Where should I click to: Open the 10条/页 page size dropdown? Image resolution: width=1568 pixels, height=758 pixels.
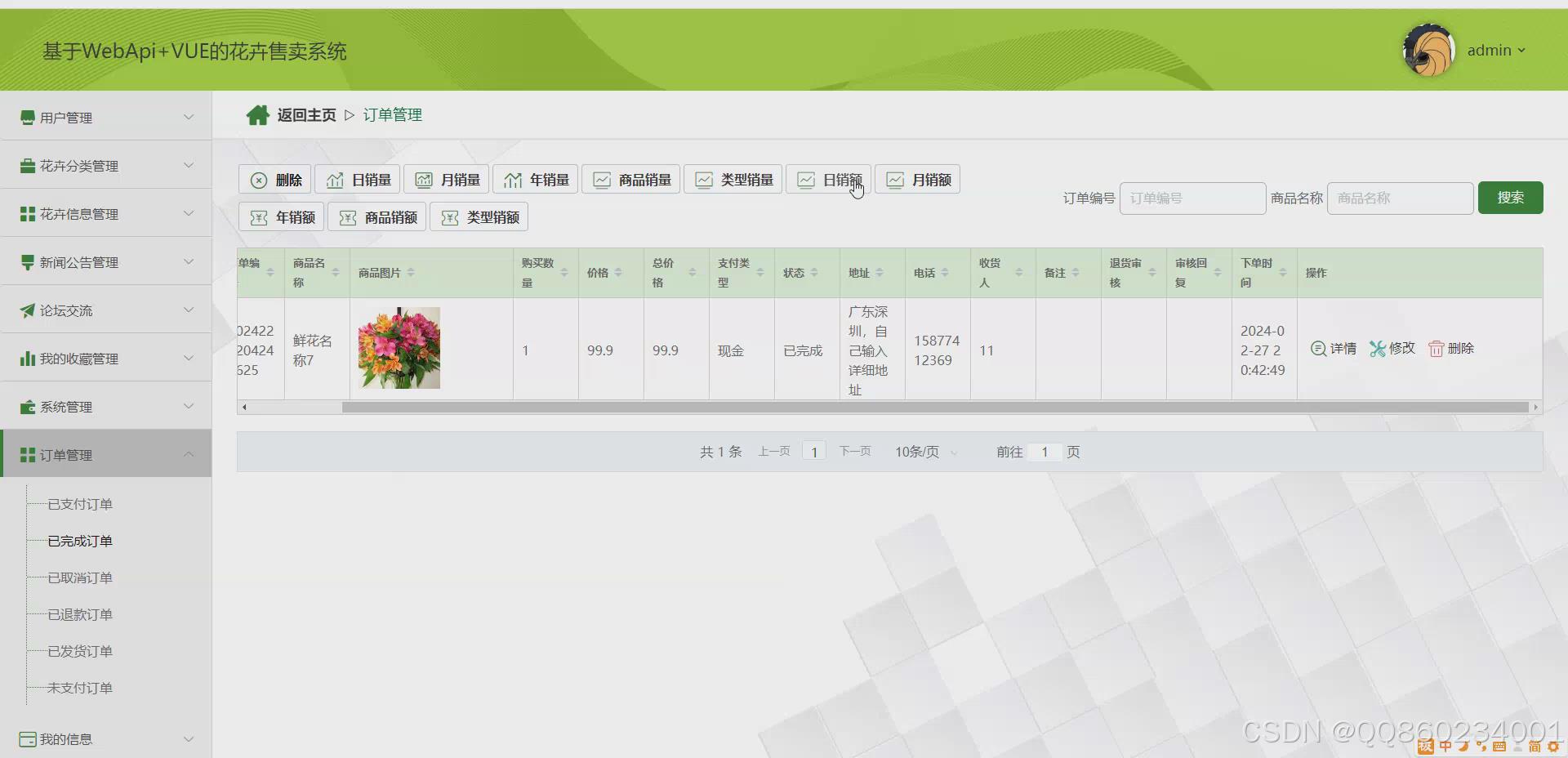click(x=926, y=453)
